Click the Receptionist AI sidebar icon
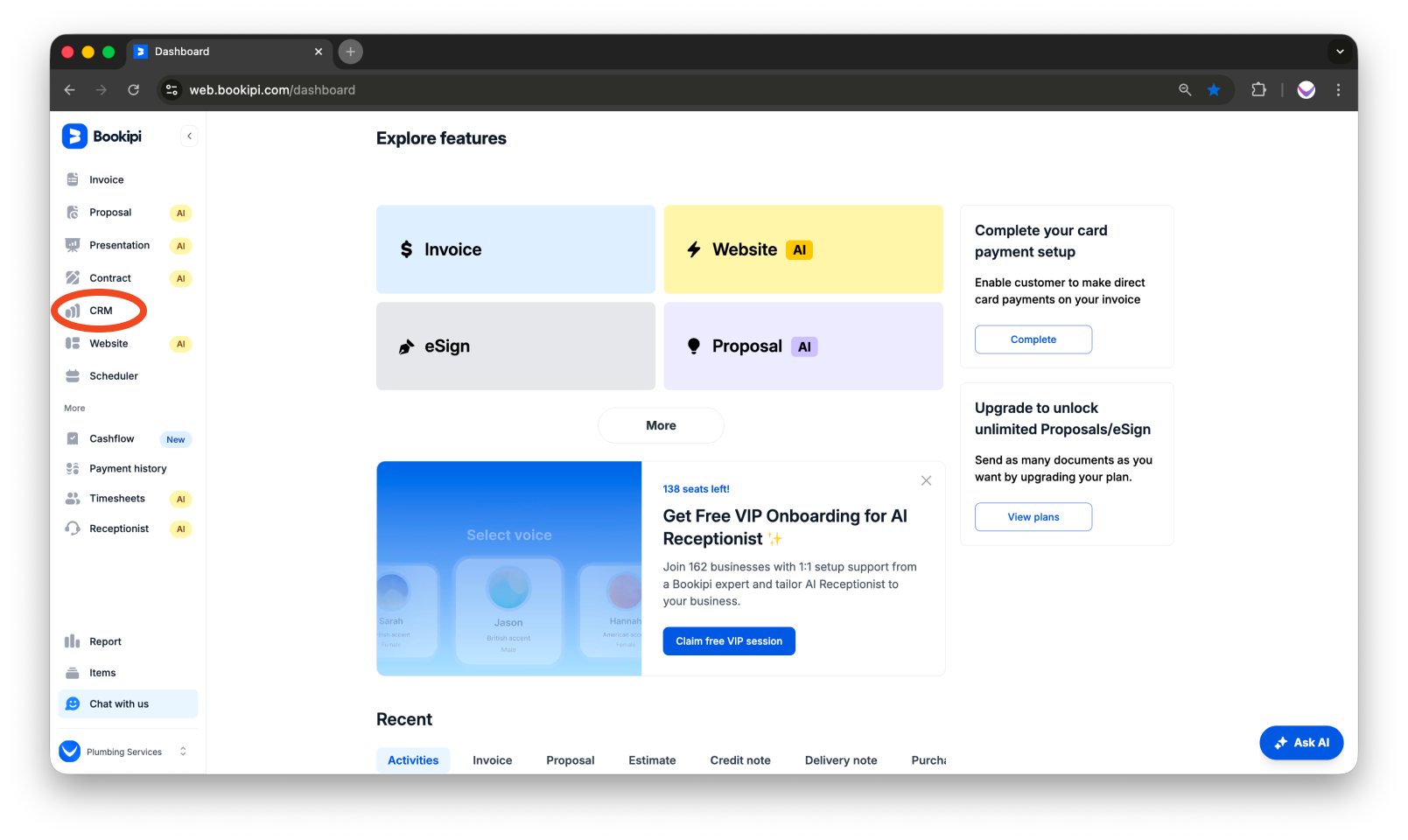The image size is (1408, 840). point(74,528)
